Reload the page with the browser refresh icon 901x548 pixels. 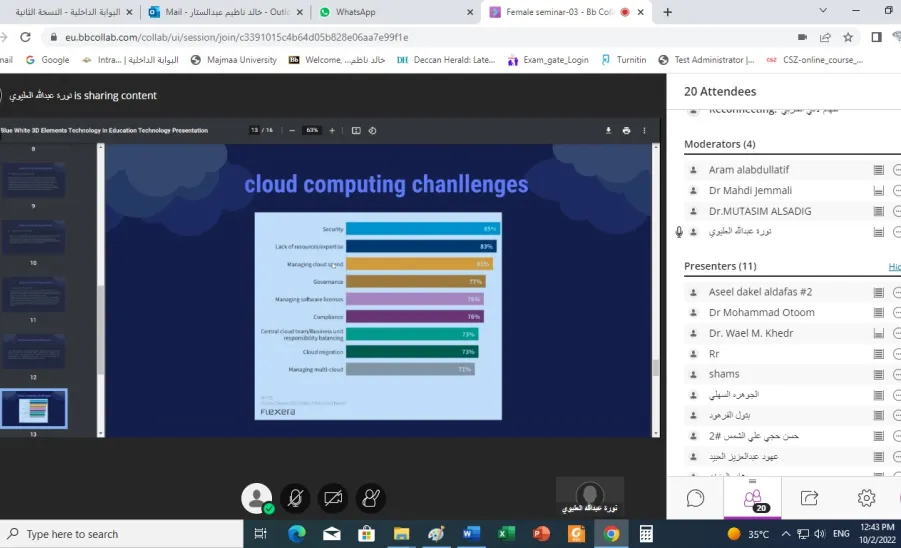click(x=25, y=37)
